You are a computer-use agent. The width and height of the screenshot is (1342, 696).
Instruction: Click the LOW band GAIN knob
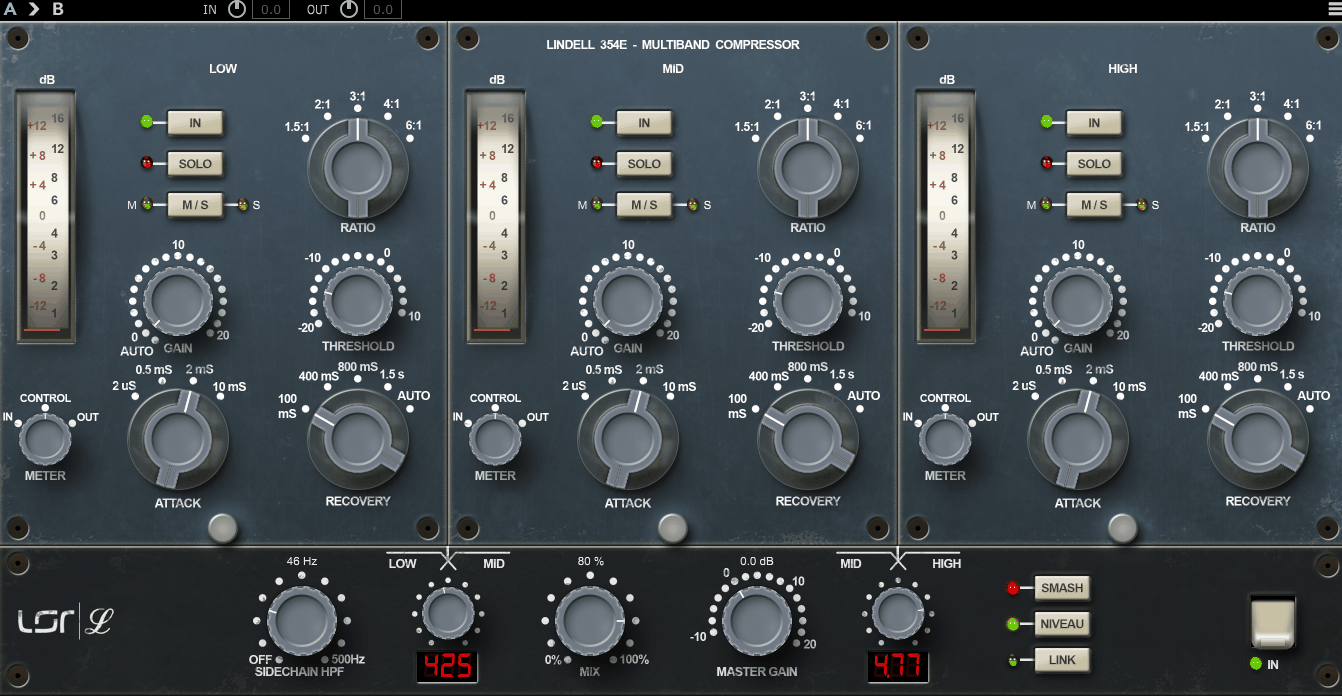click(177, 300)
